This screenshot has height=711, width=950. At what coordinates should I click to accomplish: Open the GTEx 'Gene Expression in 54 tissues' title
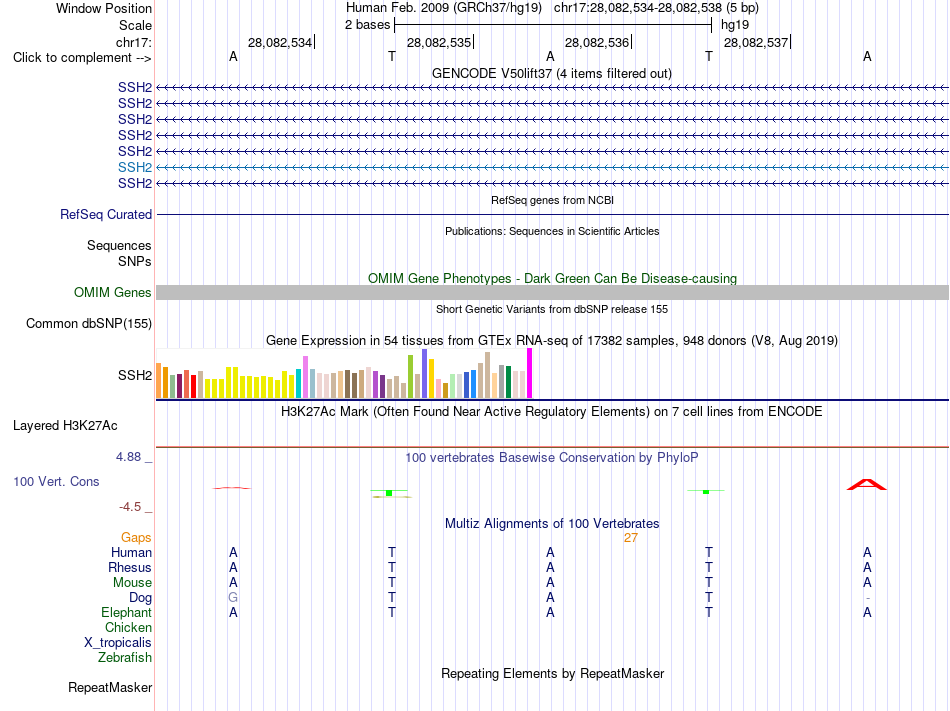[x=552, y=340]
